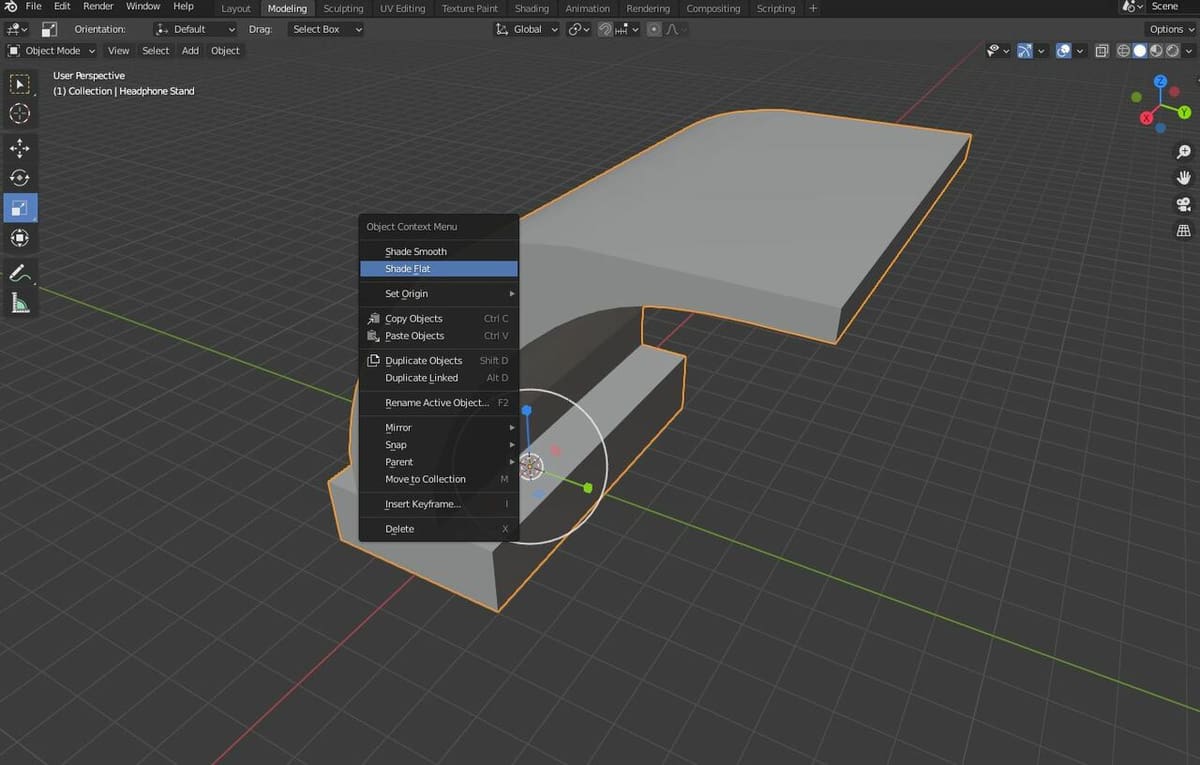Click the blue Z axis on gizmo
The height and width of the screenshot is (765, 1200).
pos(1160,82)
